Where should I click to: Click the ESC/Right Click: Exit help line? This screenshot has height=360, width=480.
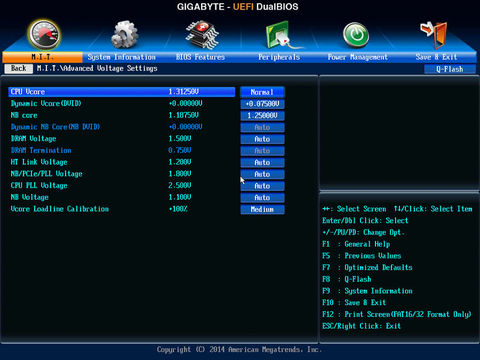point(361,326)
